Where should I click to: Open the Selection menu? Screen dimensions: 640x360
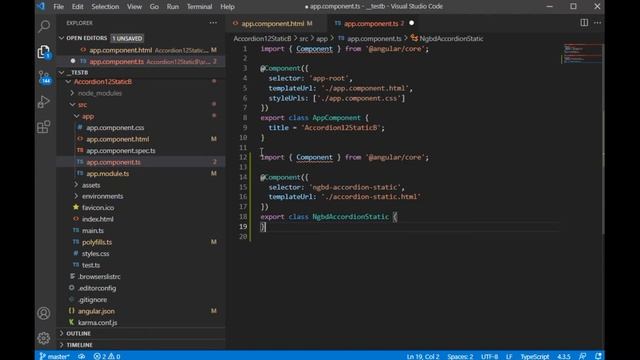[x=105, y=7]
